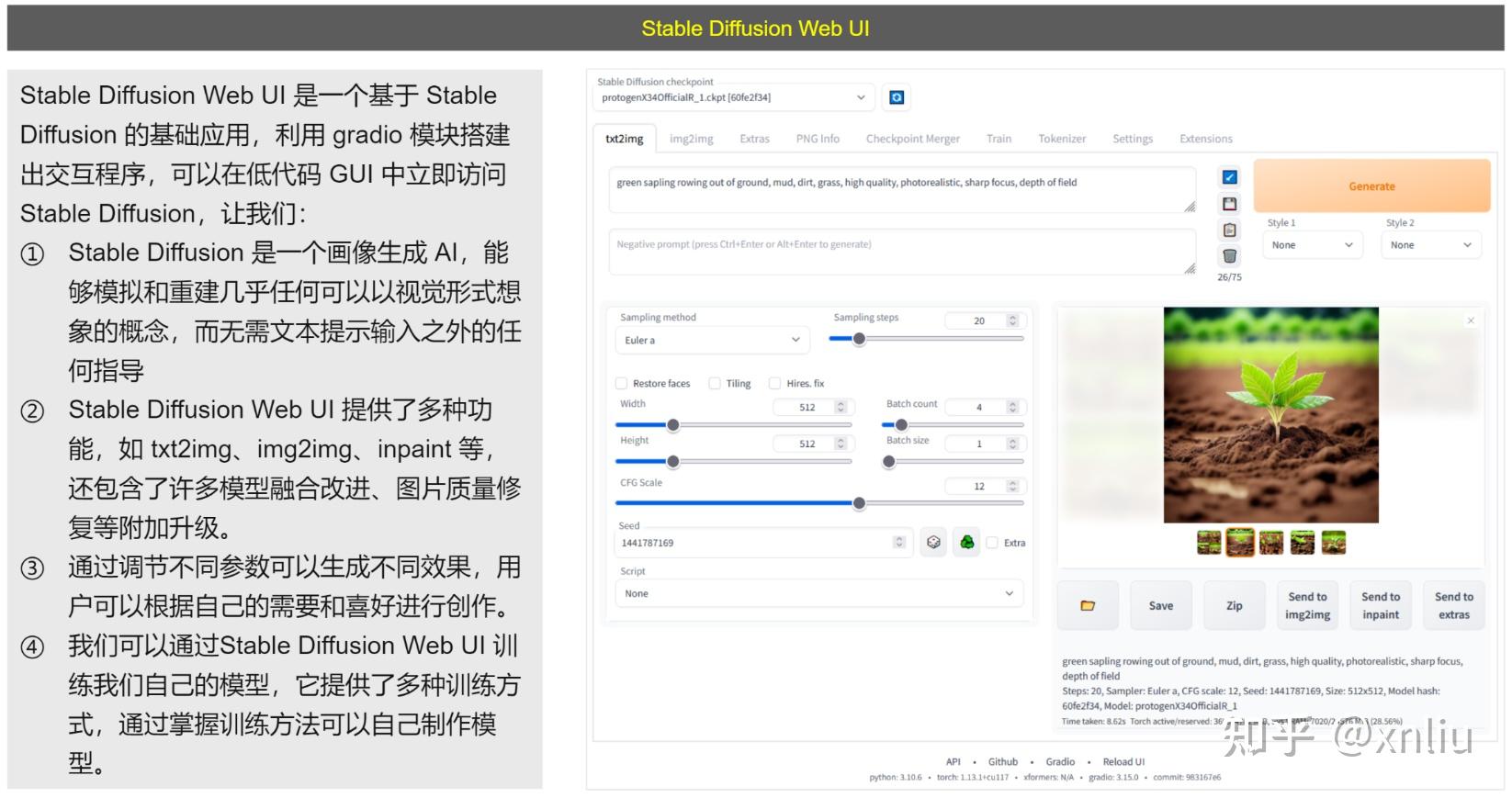Open the Github footer link
This screenshot has width=1512, height=798.
1003,762
